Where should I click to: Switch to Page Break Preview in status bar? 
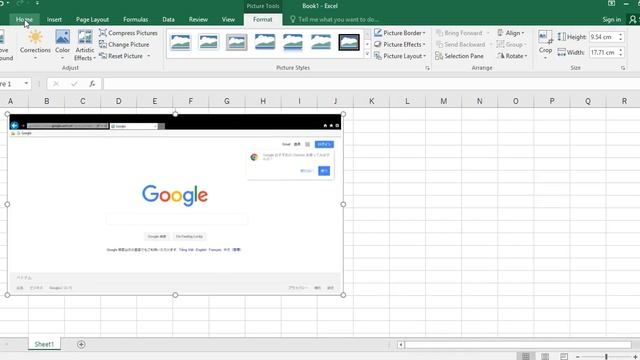coord(564,356)
